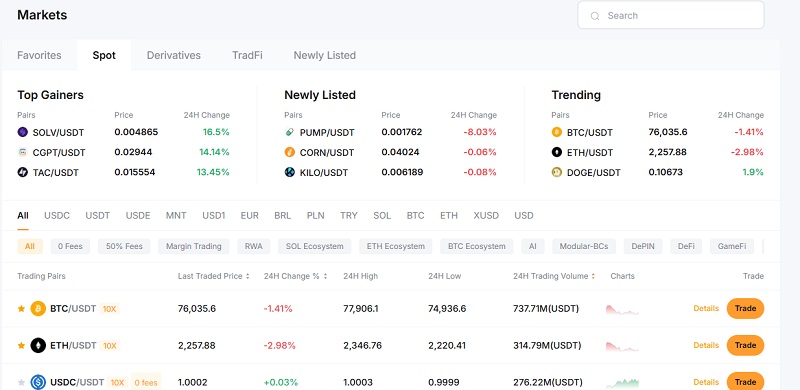Click the CGPT coin icon in Top Gainers
The width and height of the screenshot is (800, 390).
pos(22,152)
